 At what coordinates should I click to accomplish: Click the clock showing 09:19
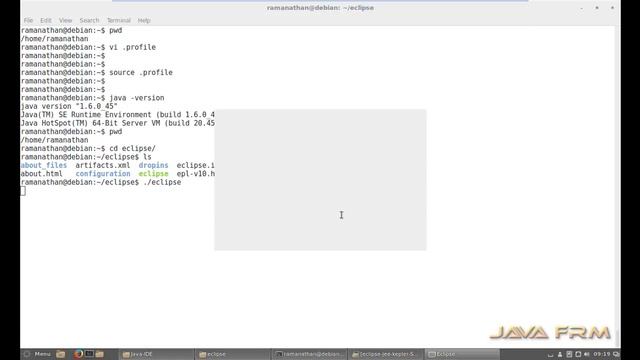(x=602, y=354)
